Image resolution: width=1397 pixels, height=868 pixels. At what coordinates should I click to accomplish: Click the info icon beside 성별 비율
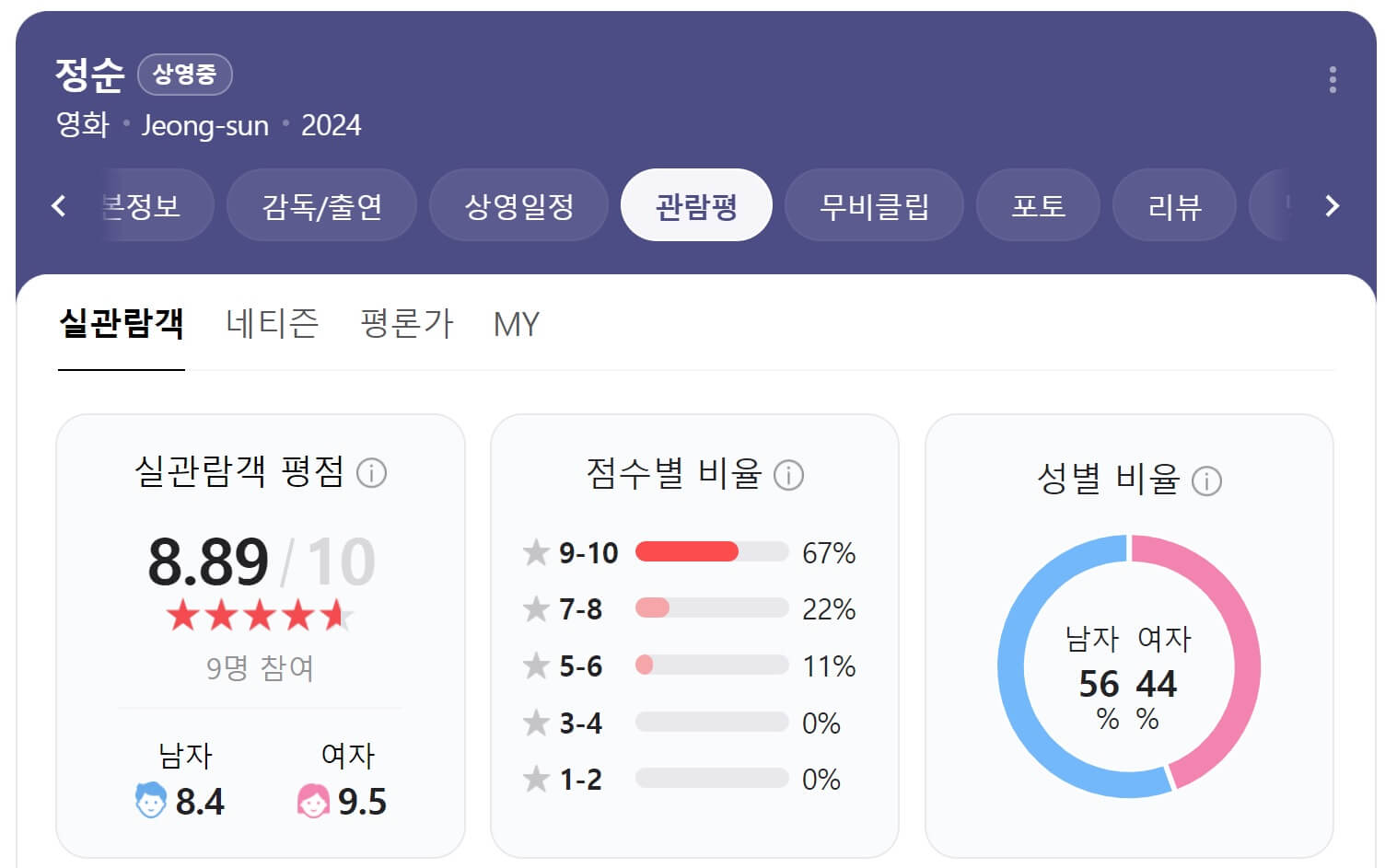click(1207, 480)
